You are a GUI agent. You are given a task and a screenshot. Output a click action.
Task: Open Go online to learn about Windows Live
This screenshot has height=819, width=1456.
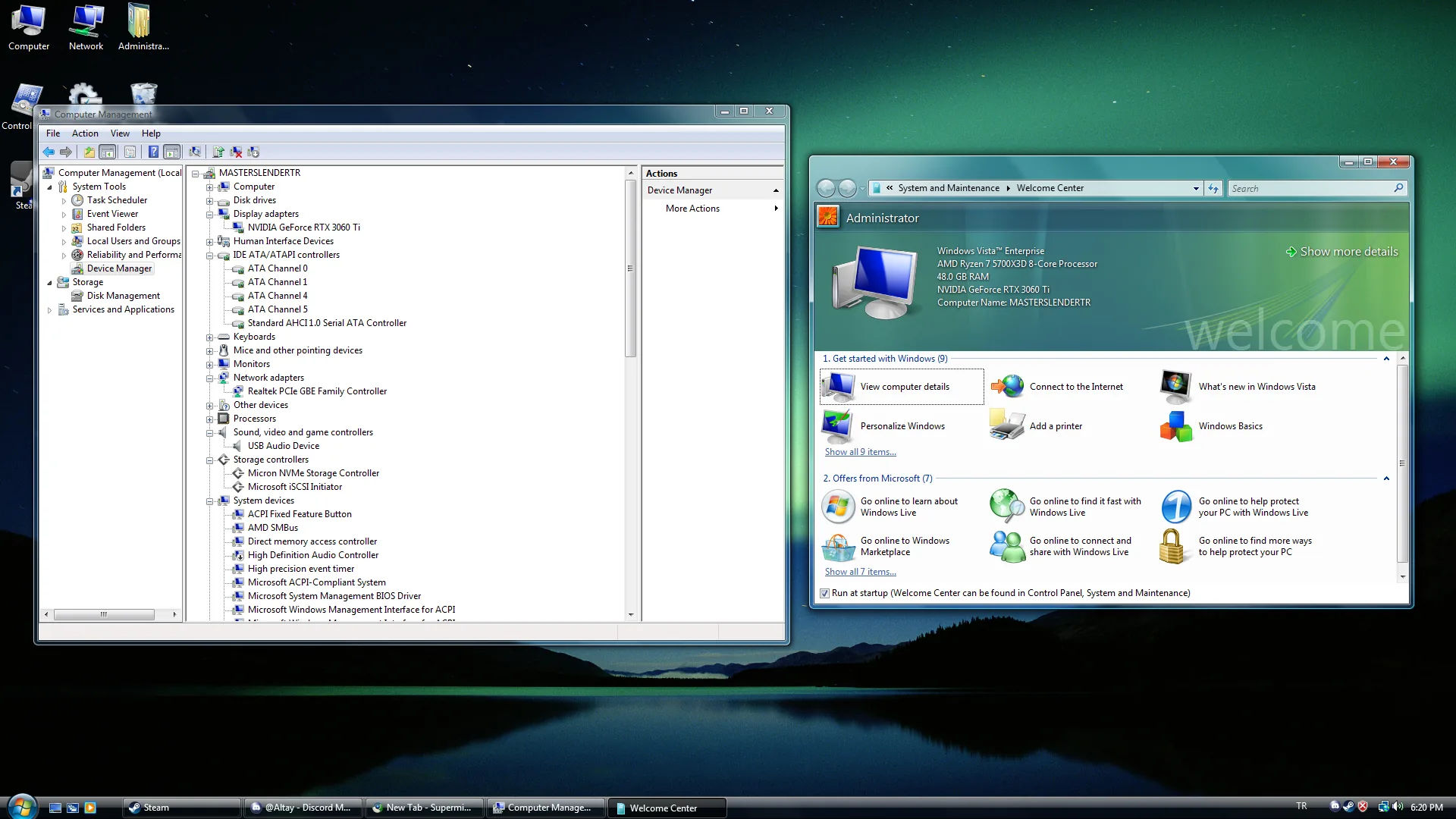(x=890, y=507)
